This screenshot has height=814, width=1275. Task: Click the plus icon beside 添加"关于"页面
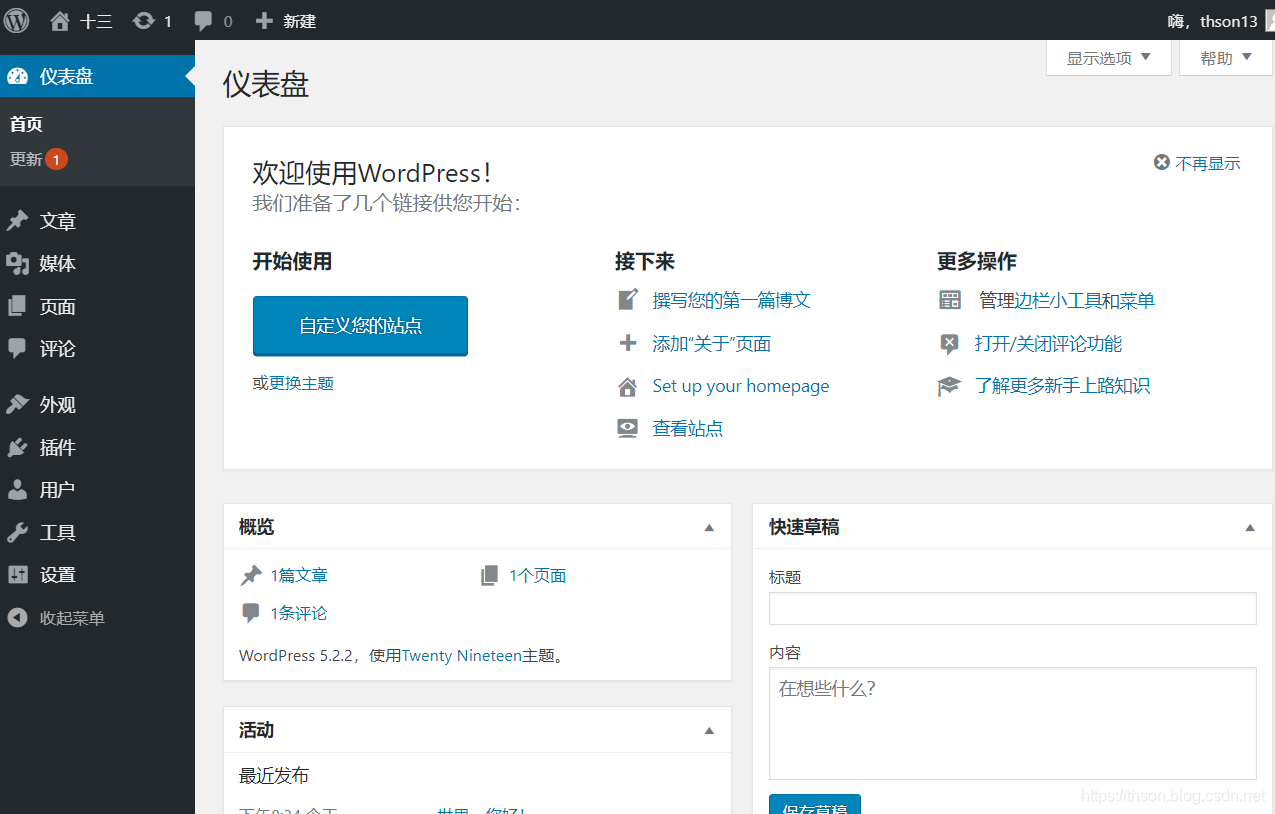pos(628,343)
